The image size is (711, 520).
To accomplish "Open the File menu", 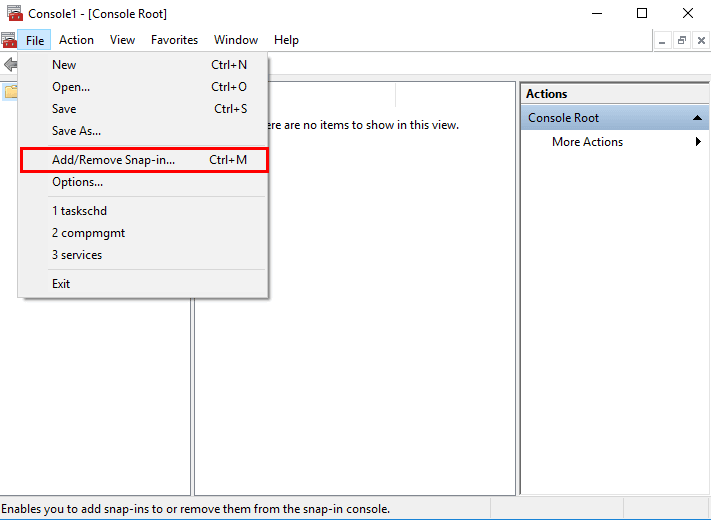I will coord(34,40).
